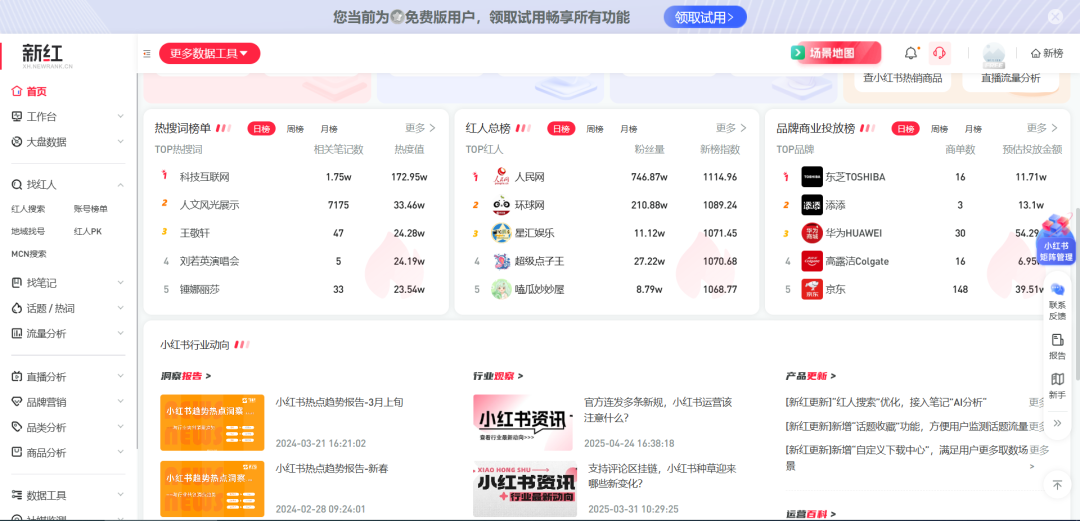Screen dimensions: 1080x521
Task: Click the back-to-top arrow button
Action: (x=1057, y=484)
